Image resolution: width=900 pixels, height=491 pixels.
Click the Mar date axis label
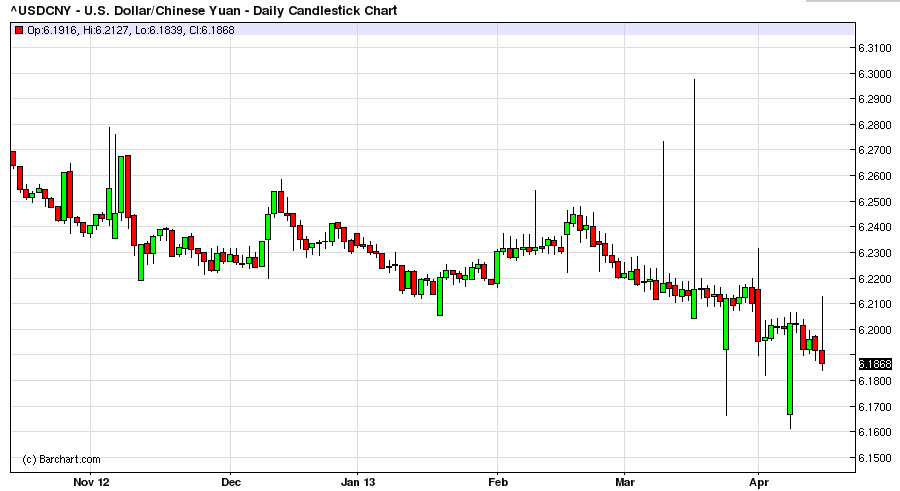tap(624, 482)
